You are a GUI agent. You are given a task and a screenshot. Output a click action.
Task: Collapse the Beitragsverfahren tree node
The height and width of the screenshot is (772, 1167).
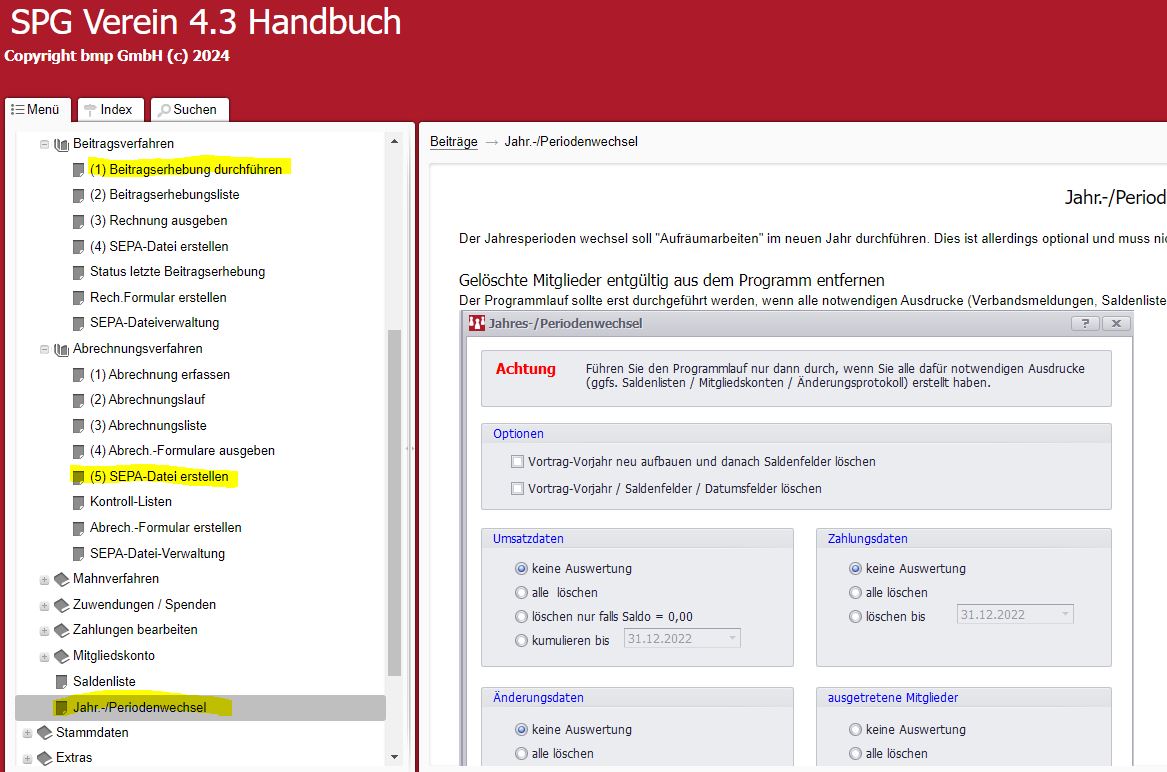pyautogui.click(x=45, y=144)
